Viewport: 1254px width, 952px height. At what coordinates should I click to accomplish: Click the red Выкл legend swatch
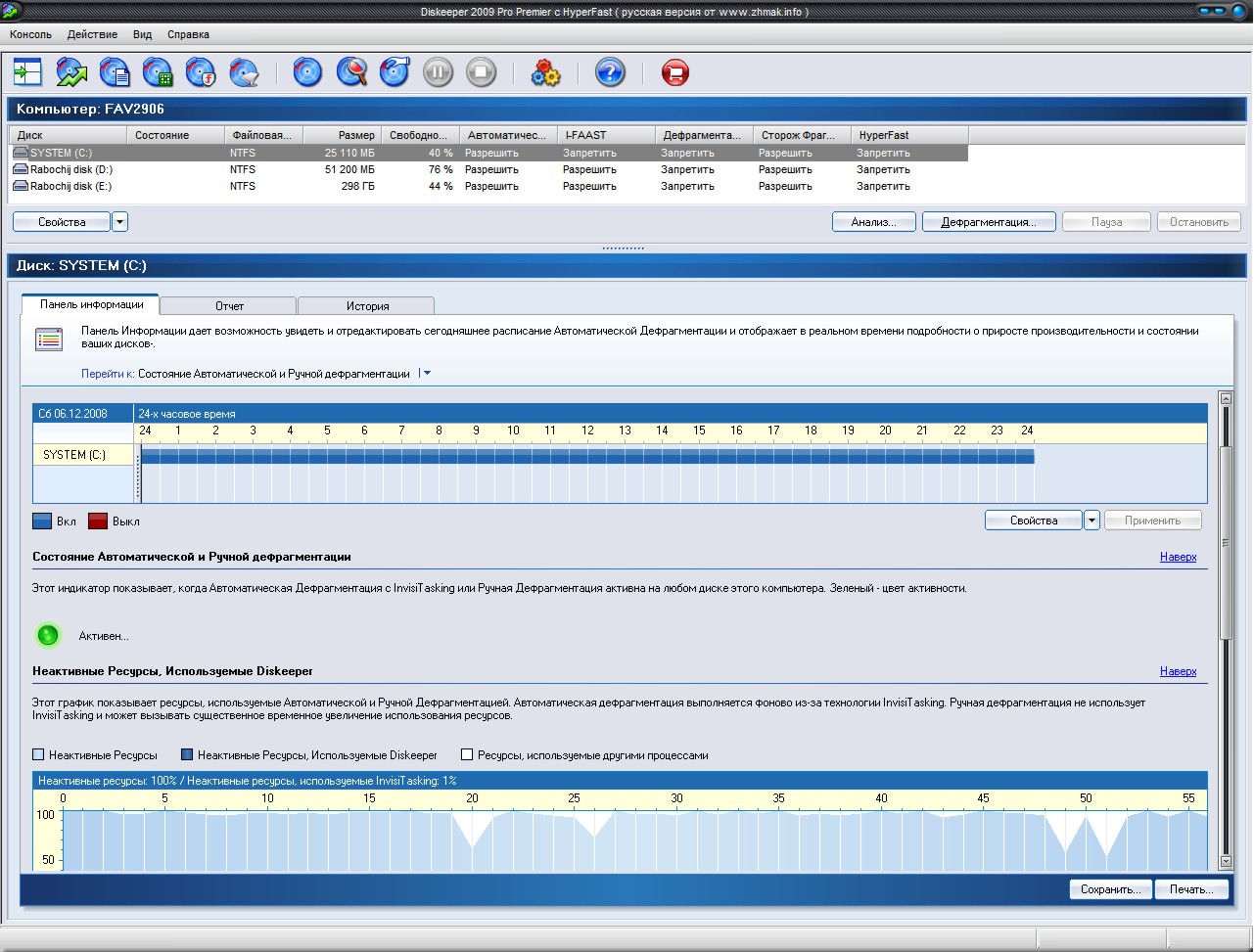click(x=98, y=521)
